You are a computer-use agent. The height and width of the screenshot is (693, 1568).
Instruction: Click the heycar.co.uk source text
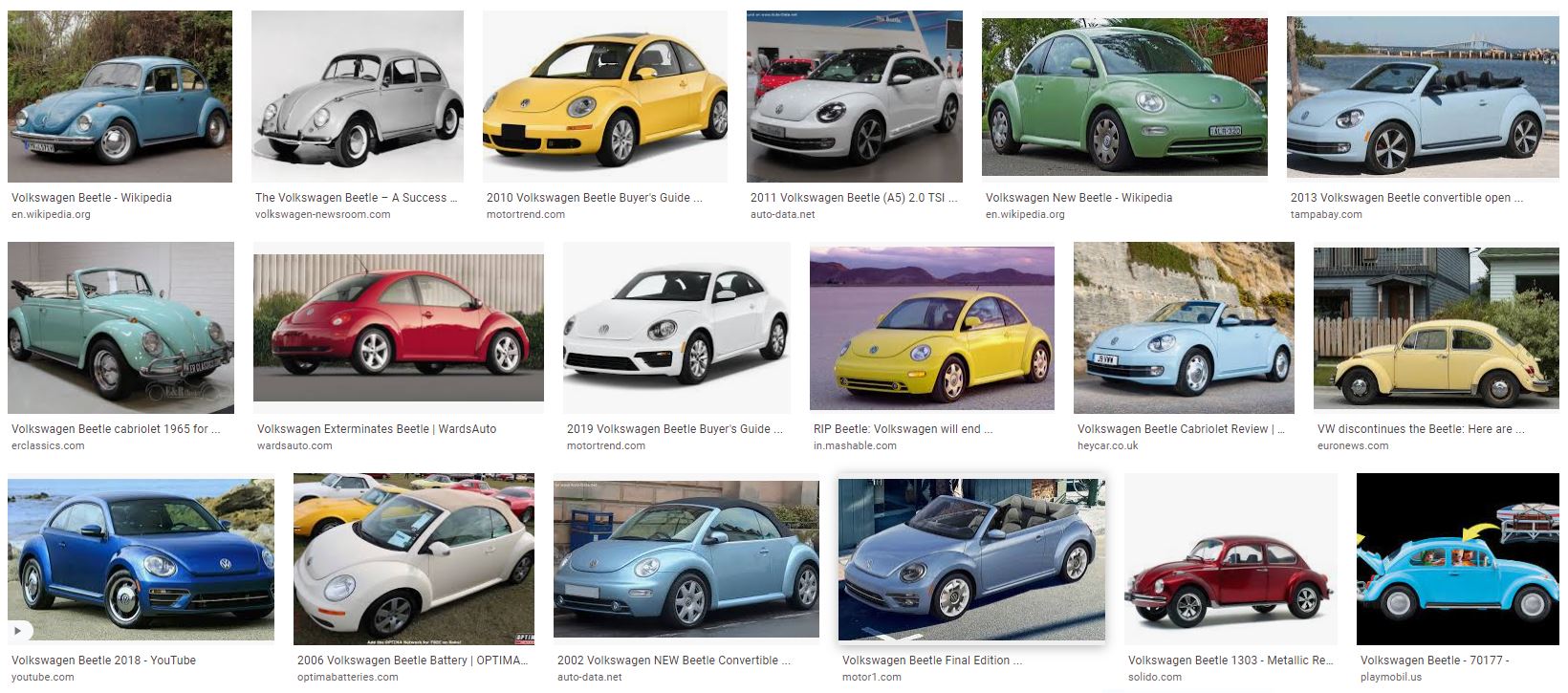1108,446
